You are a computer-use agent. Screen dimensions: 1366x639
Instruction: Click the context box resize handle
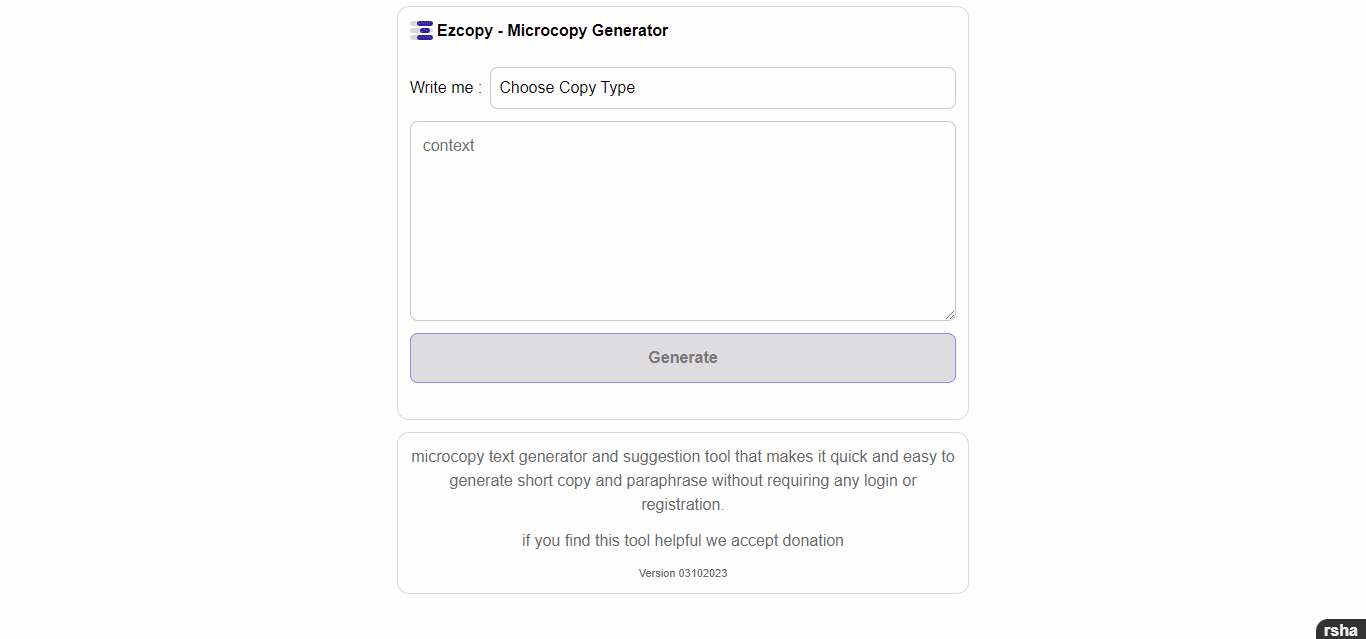click(x=950, y=314)
